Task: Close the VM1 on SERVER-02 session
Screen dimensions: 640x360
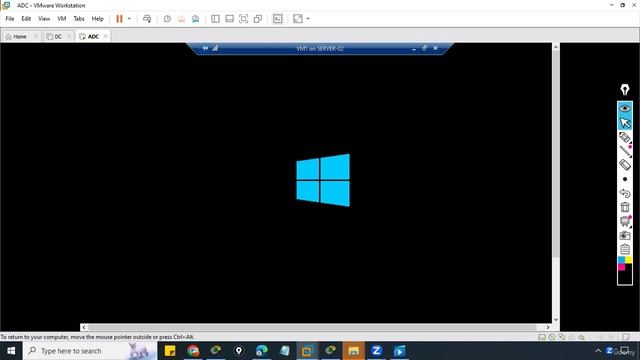Action: coord(436,48)
